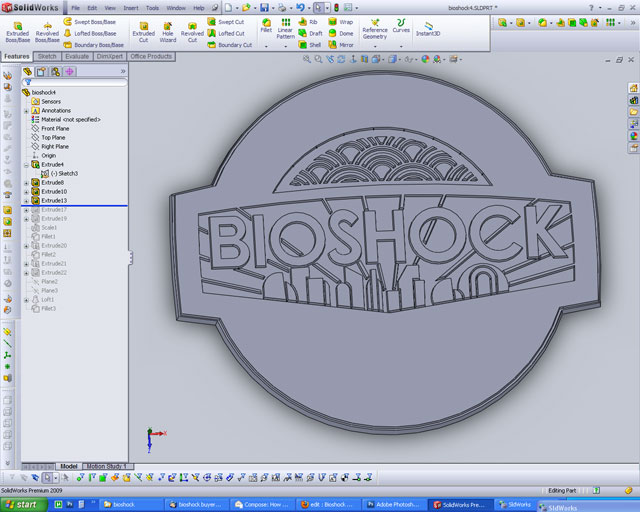640x512 pixels.
Task: Toggle Instant3D mode
Action: click(x=427, y=29)
